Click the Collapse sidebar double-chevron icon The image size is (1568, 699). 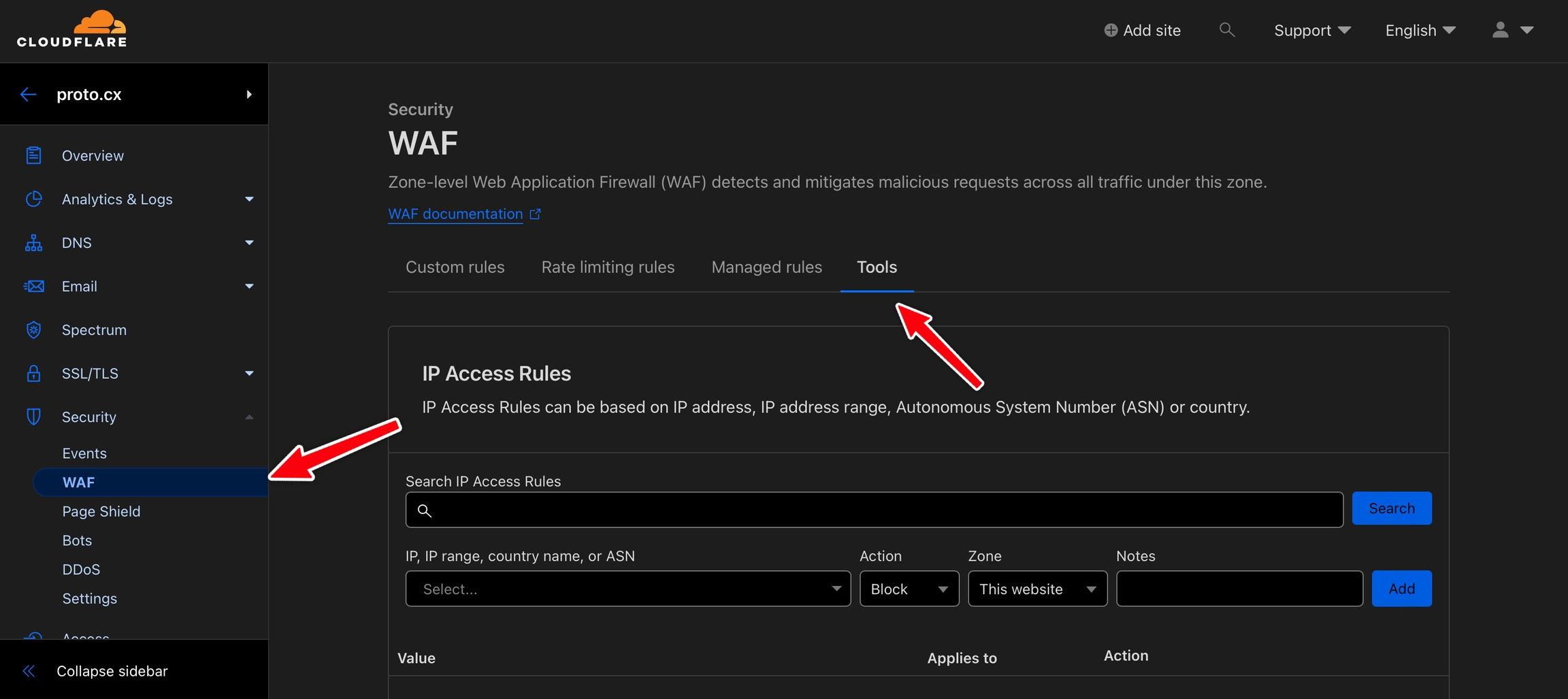click(x=29, y=671)
